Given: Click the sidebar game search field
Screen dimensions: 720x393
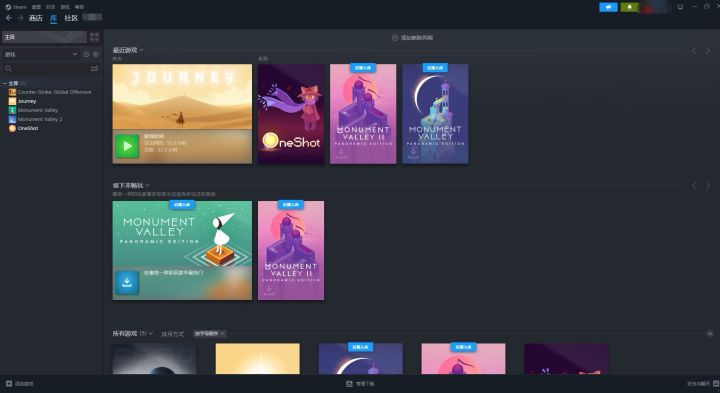Looking at the screenshot, I should tap(46, 68).
